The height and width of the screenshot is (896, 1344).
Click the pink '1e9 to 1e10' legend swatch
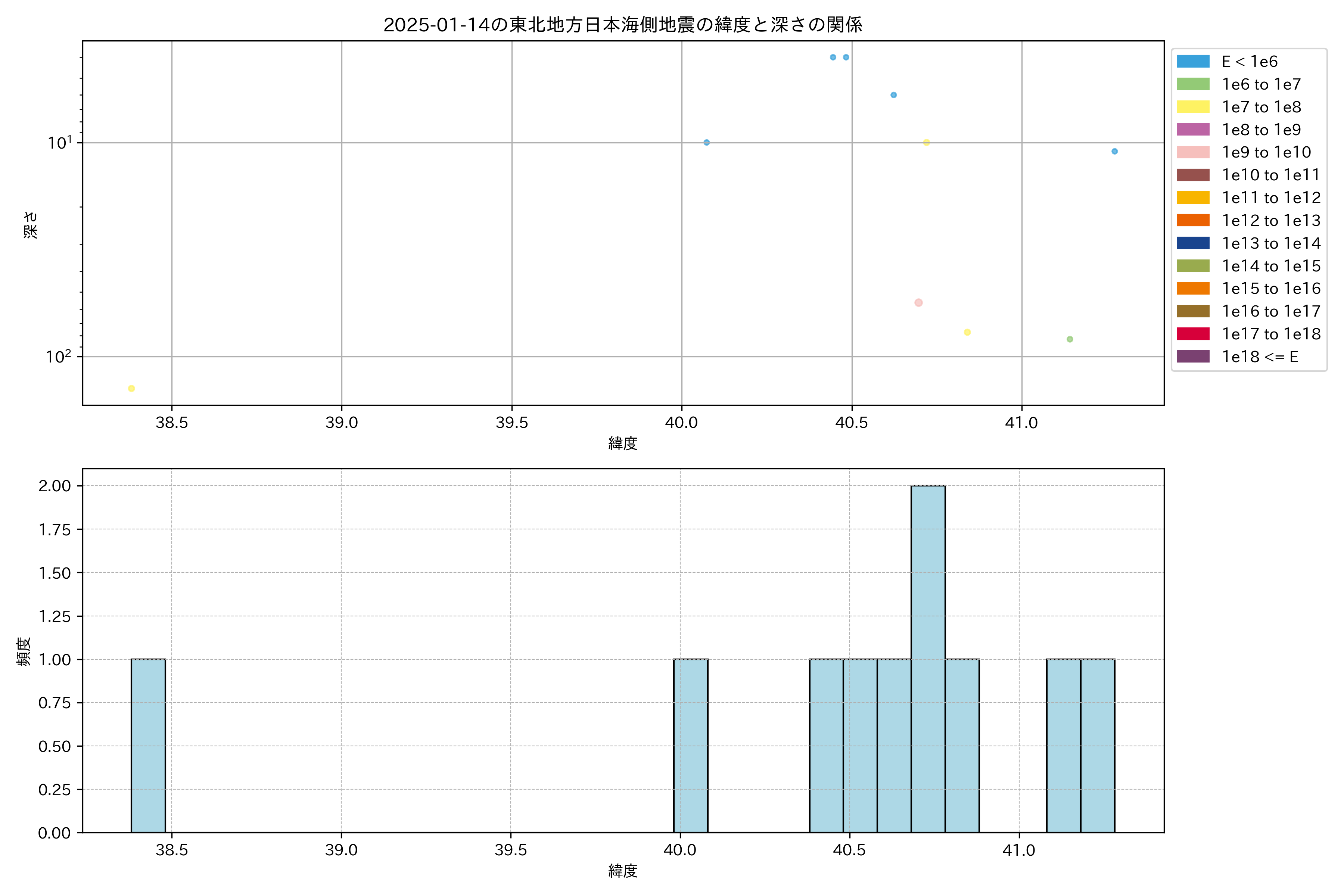1192,153
